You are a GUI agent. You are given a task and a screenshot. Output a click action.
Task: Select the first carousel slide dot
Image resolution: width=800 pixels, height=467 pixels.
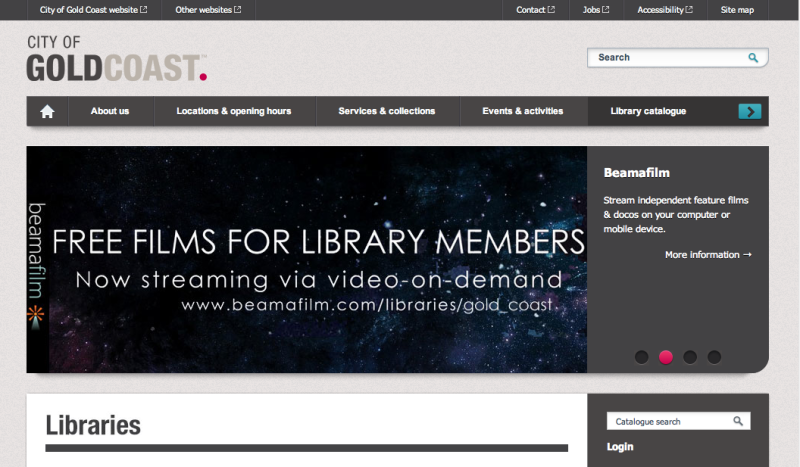pos(641,357)
